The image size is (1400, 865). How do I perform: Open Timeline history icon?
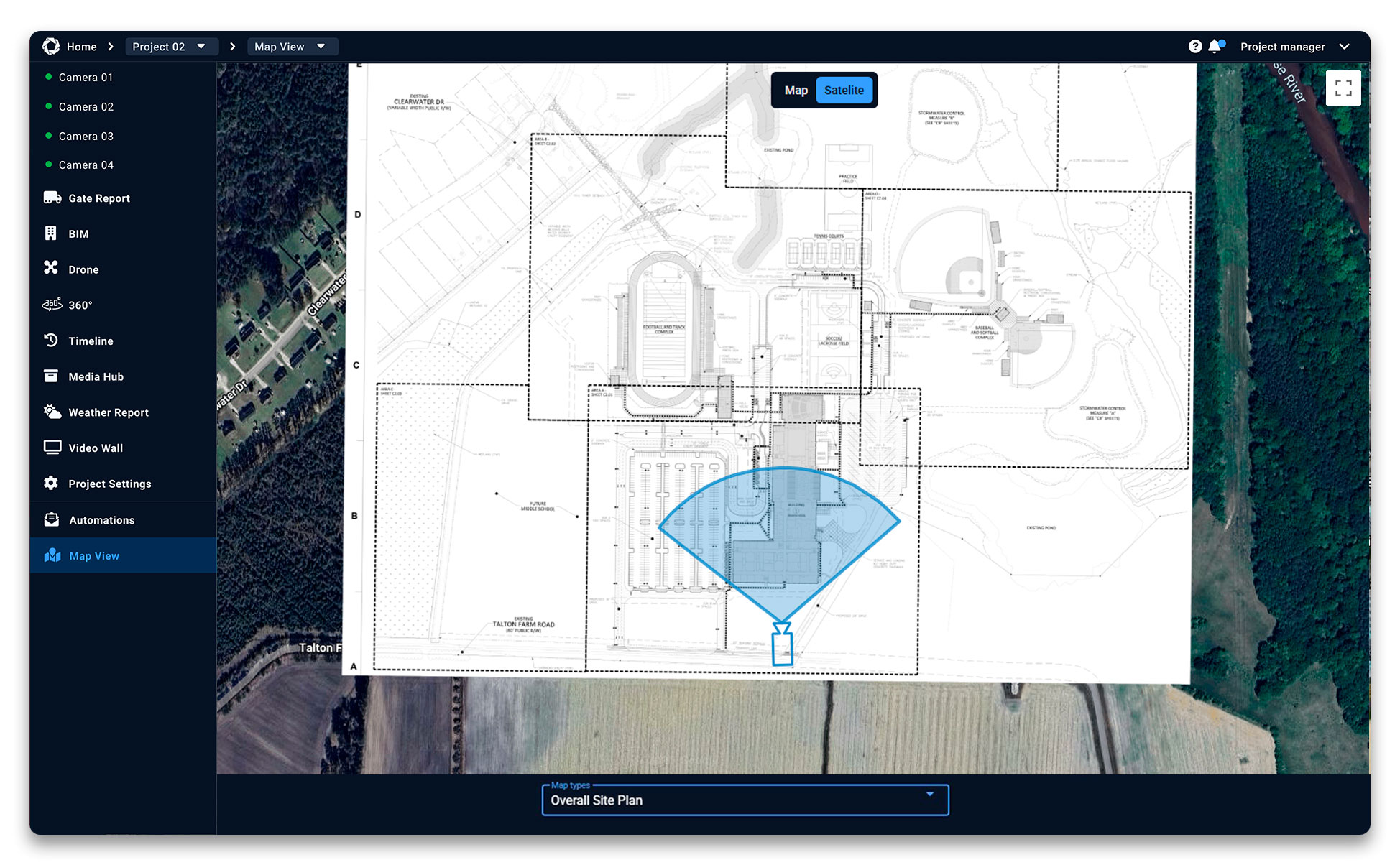[51, 341]
